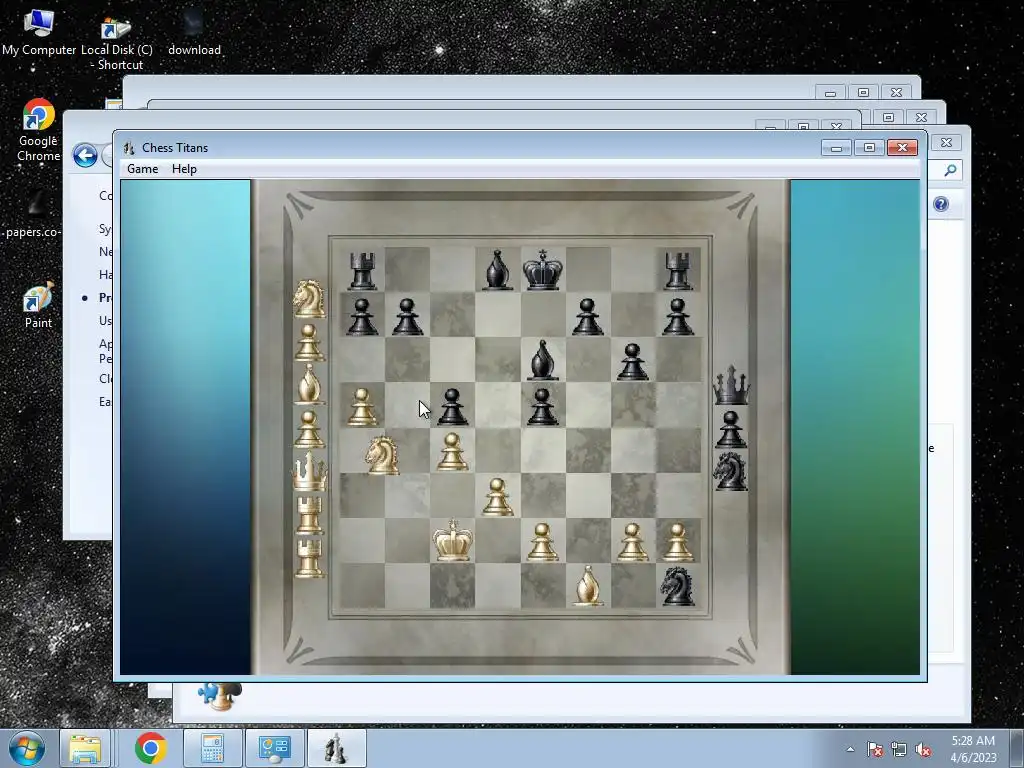The image size is (1024, 768).
Task: Switch to Chess Titans taskbar button
Action: click(x=336, y=748)
